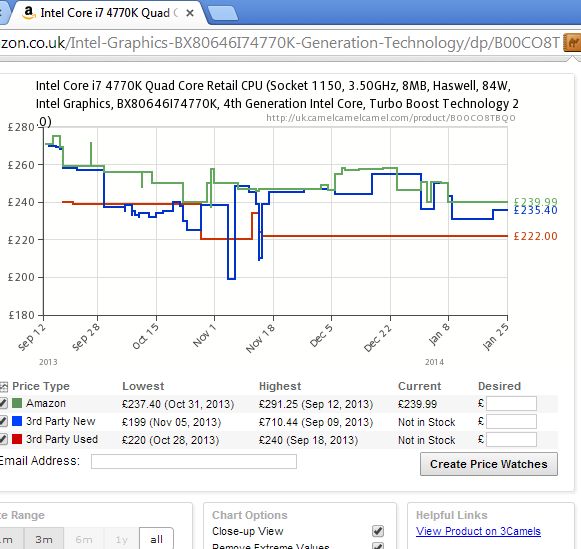581x549 pixels.
Task: Click the amazon.co.uk URL in address bar
Action: click(280, 43)
